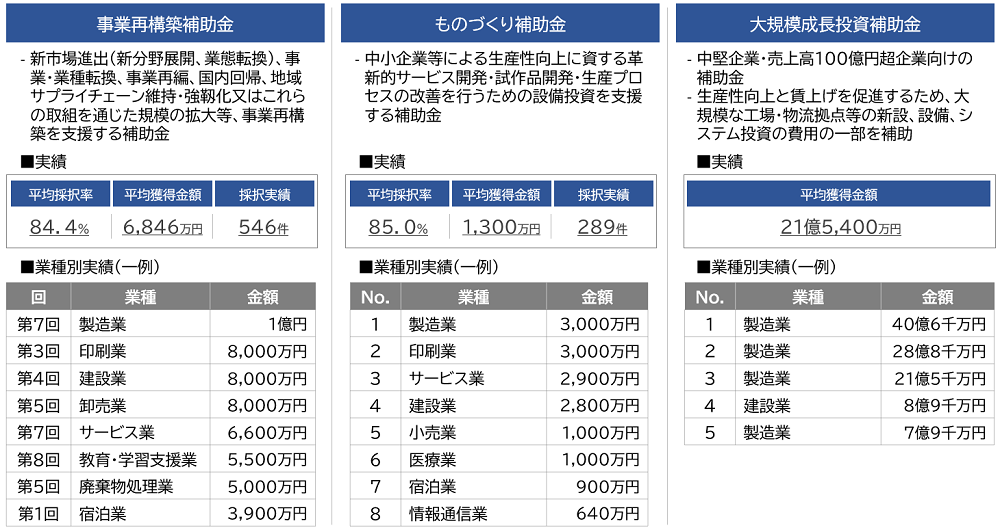
Task: Select the 40億6千万円 amount cell
Action: point(938,324)
